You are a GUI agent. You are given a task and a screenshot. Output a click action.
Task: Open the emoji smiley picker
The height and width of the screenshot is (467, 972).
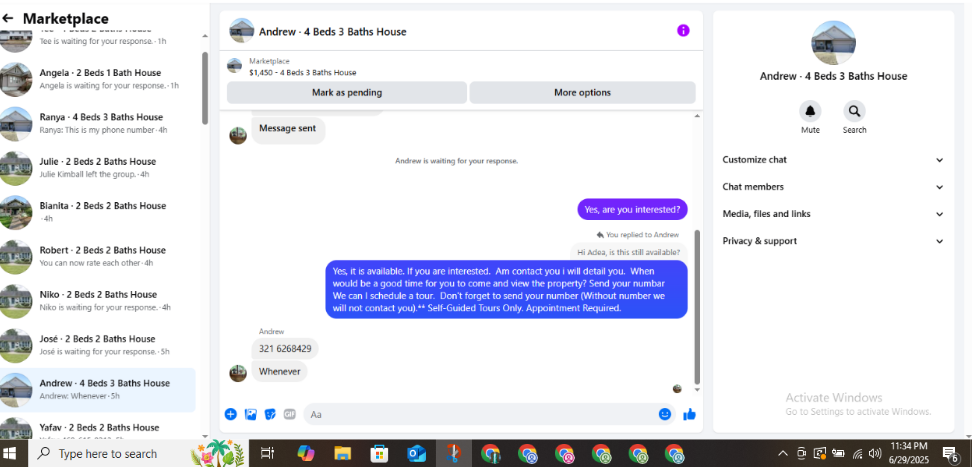tap(665, 414)
